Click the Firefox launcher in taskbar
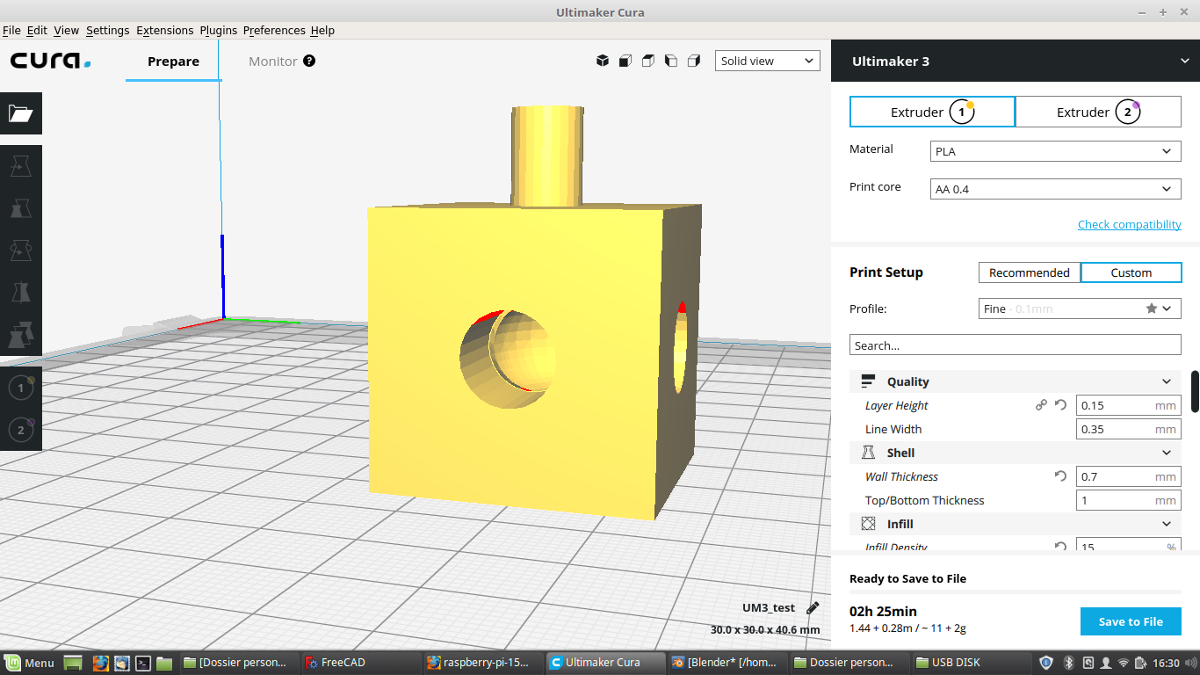Viewport: 1200px width, 675px height. click(99, 662)
